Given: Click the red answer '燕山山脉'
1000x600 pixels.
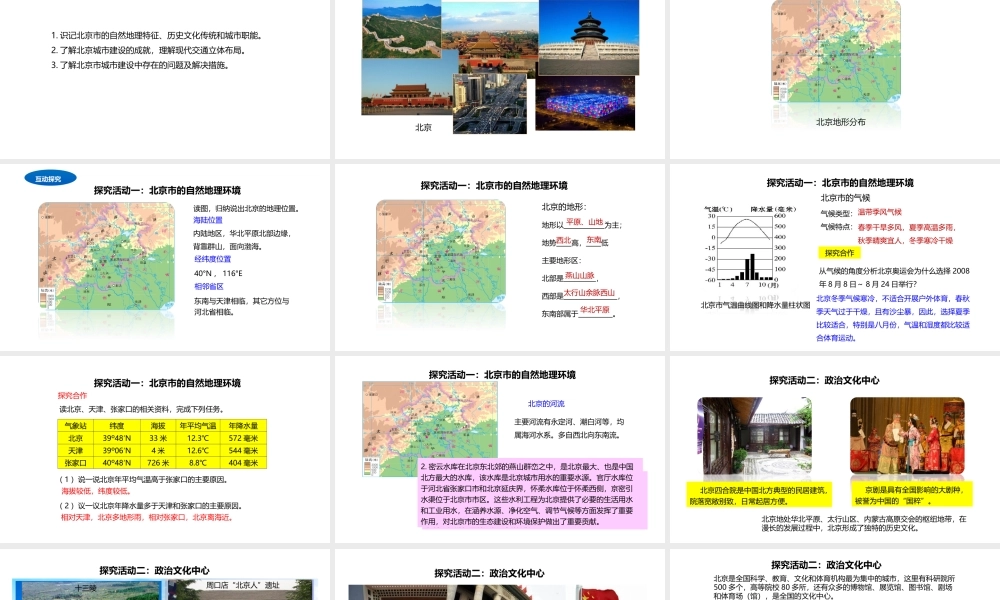Looking at the screenshot, I should click(x=580, y=275).
